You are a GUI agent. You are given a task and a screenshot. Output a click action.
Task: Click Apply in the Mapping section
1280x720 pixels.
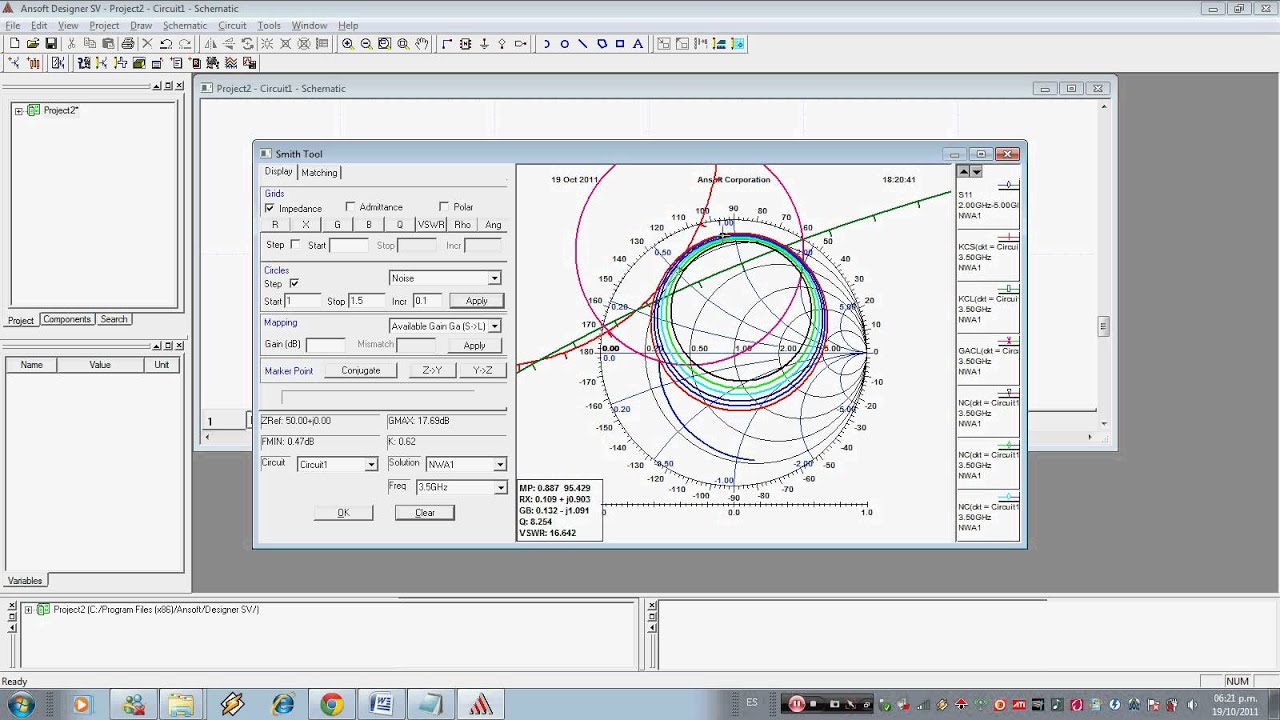pos(474,345)
